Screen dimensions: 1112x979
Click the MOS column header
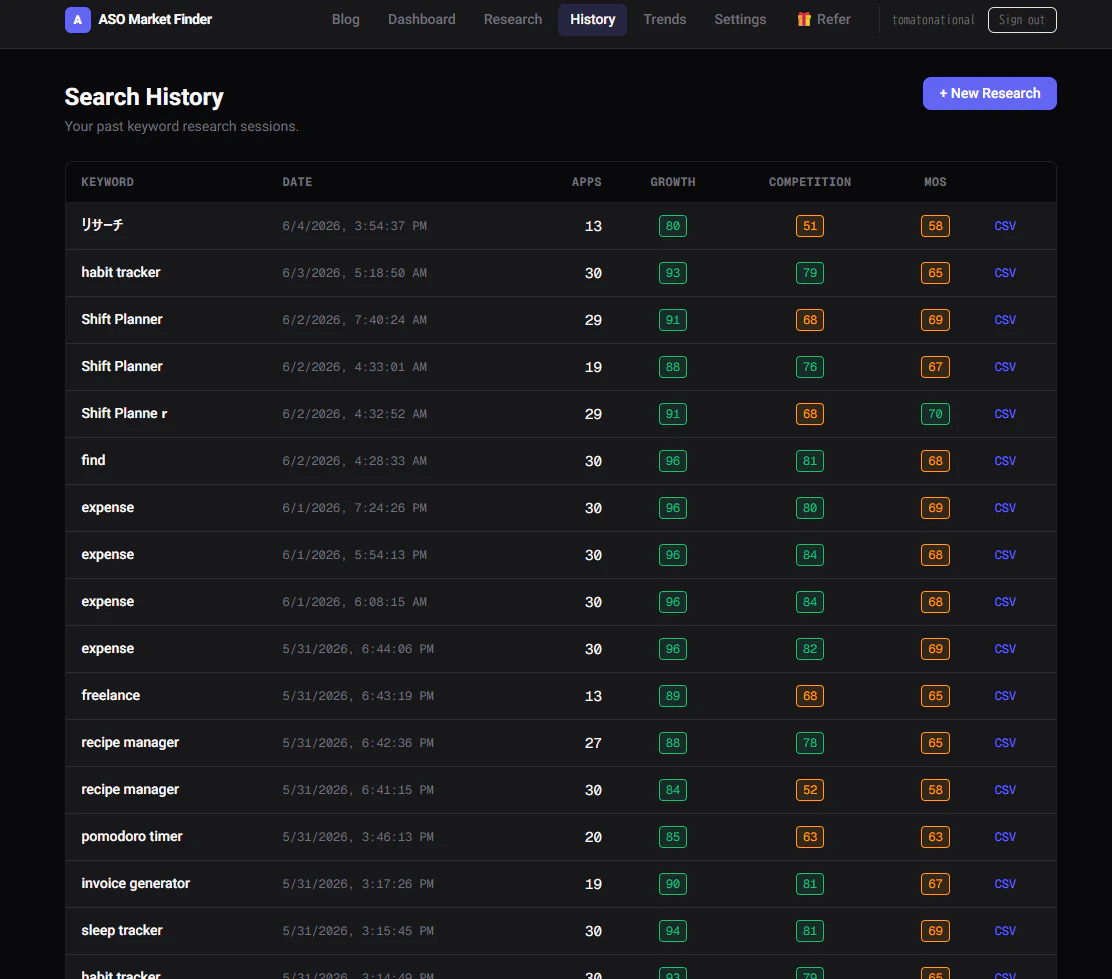[935, 182]
